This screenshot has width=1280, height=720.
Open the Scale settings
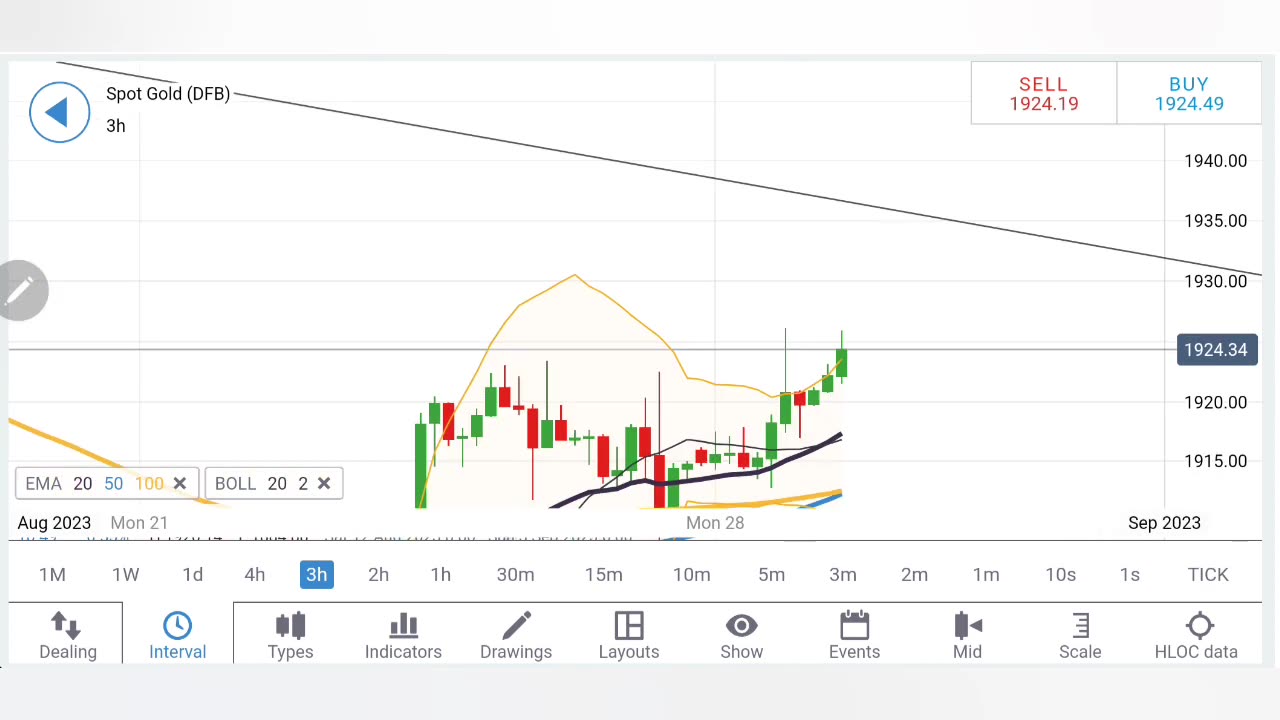pyautogui.click(x=1080, y=636)
